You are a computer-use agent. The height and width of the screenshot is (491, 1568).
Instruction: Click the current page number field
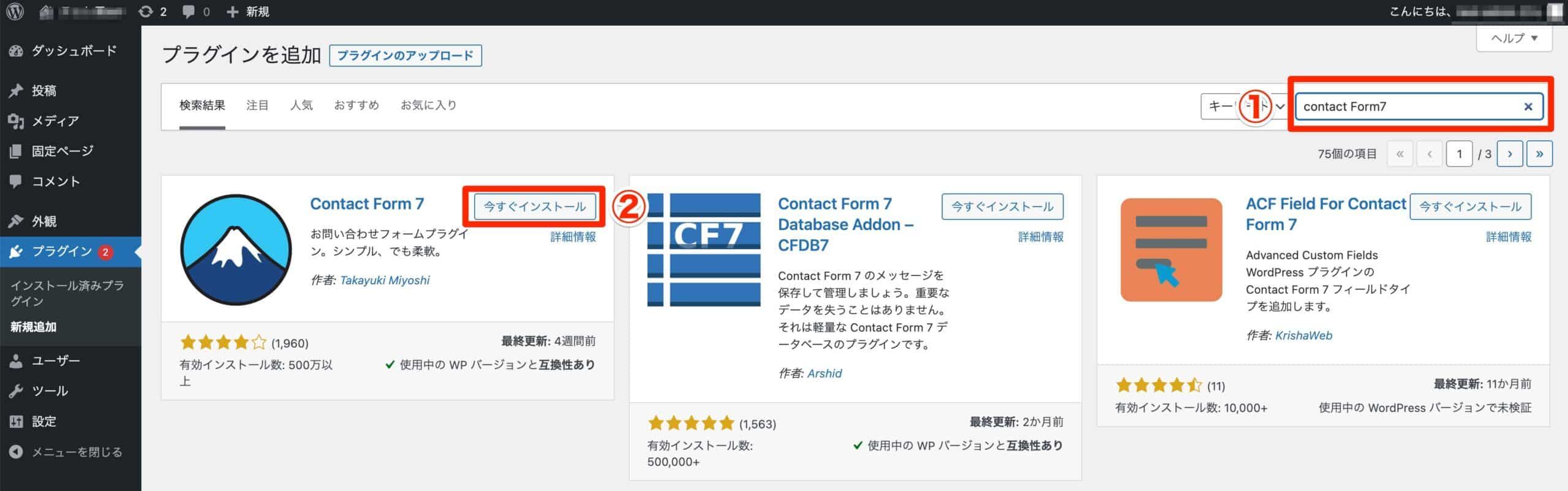tap(1460, 154)
